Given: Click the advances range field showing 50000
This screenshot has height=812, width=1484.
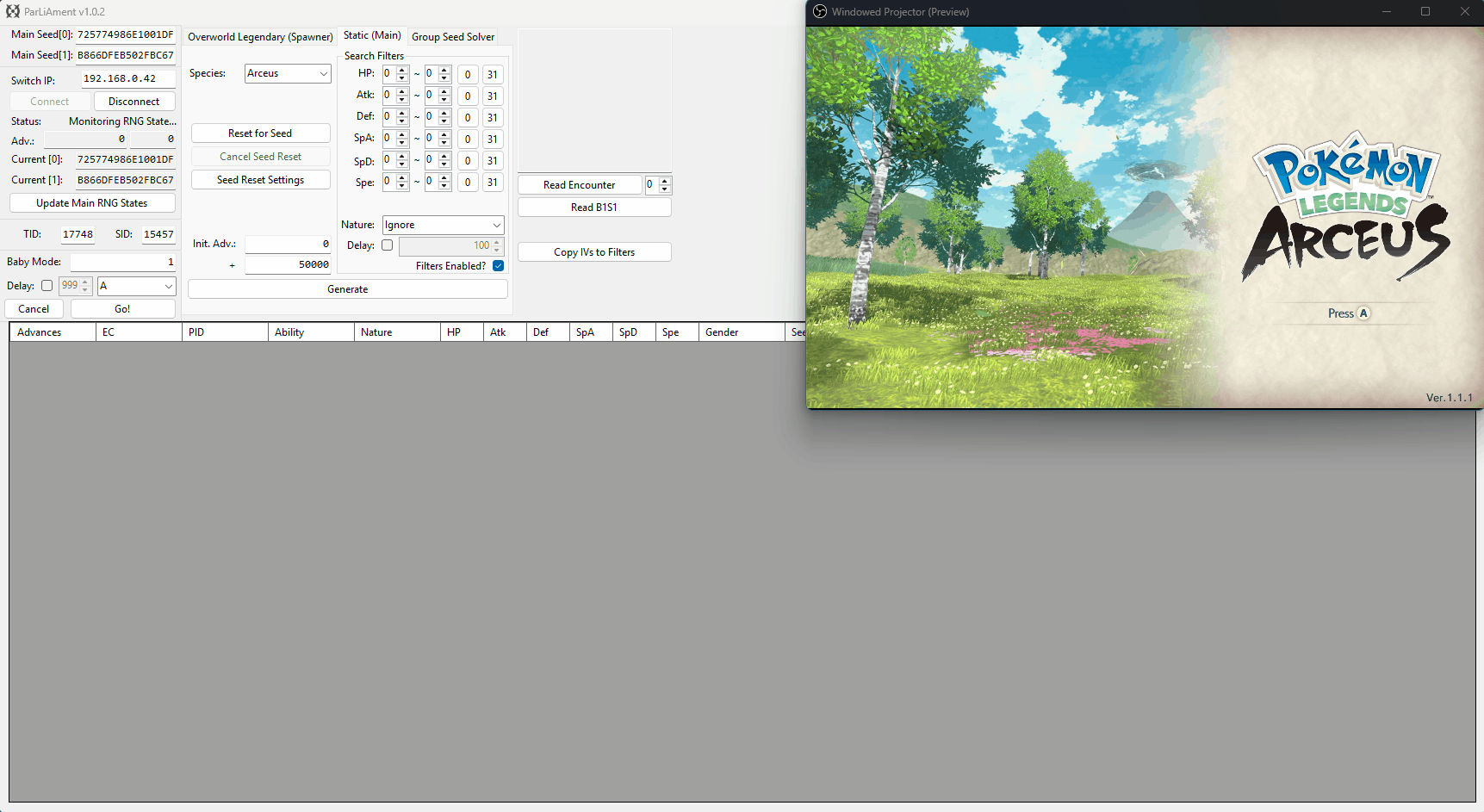Looking at the screenshot, I should click(x=288, y=265).
